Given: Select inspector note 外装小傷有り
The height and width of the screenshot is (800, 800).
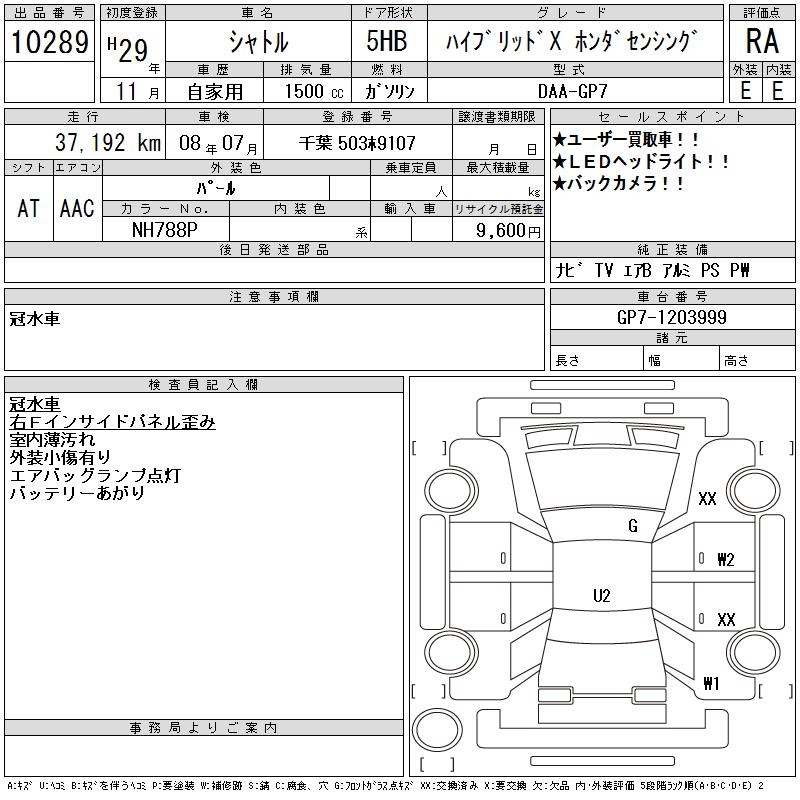Looking at the screenshot, I should coord(60,458).
